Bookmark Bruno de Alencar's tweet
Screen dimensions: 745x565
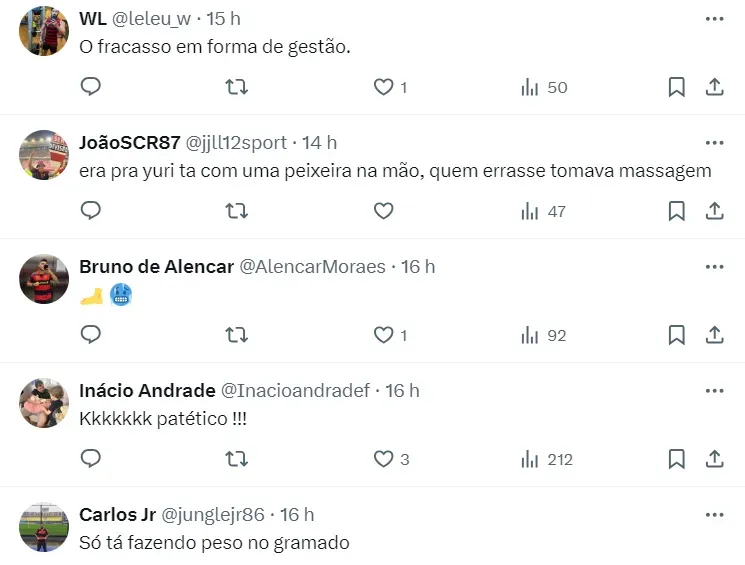pyautogui.click(x=677, y=335)
